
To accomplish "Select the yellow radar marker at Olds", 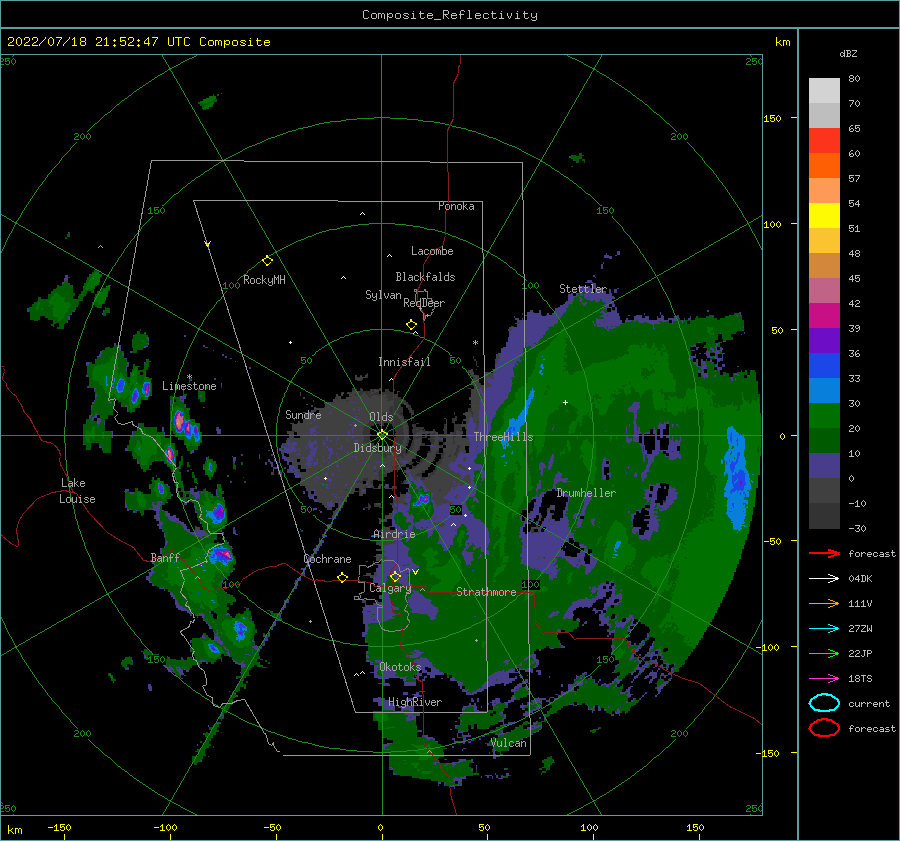I will pos(382,435).
